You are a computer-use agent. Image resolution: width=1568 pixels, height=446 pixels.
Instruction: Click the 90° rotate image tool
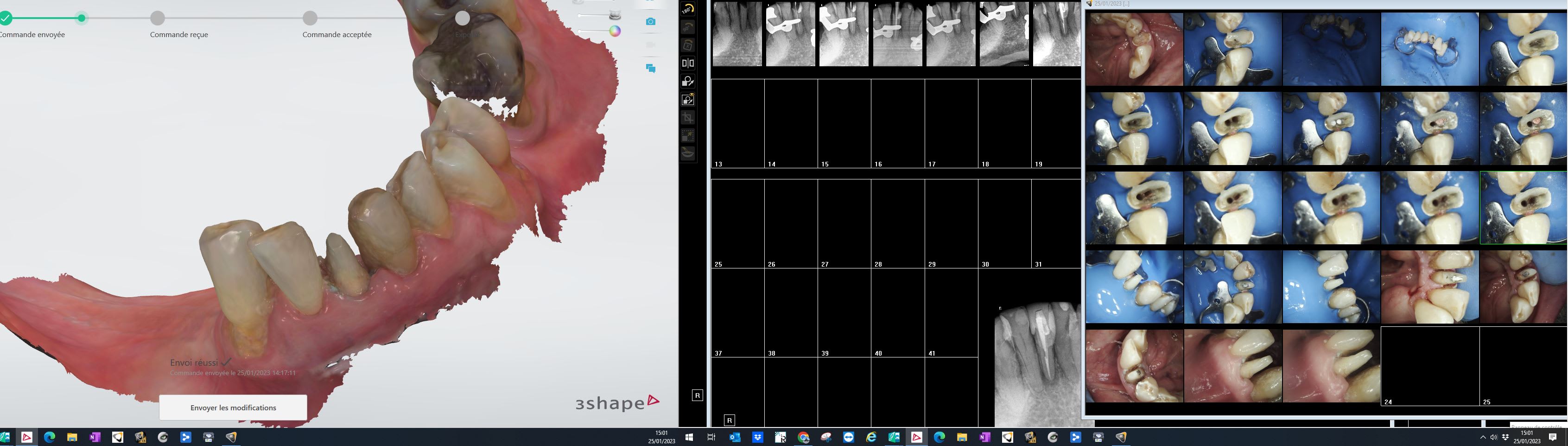point(688,27)
